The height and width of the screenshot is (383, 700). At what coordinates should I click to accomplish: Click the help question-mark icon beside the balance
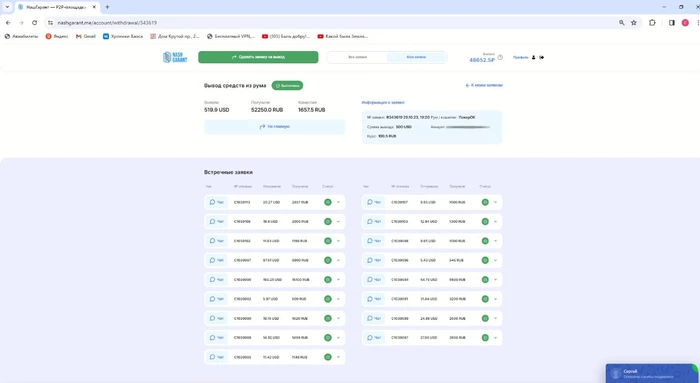pyautogui.click(x=500, y=57)
